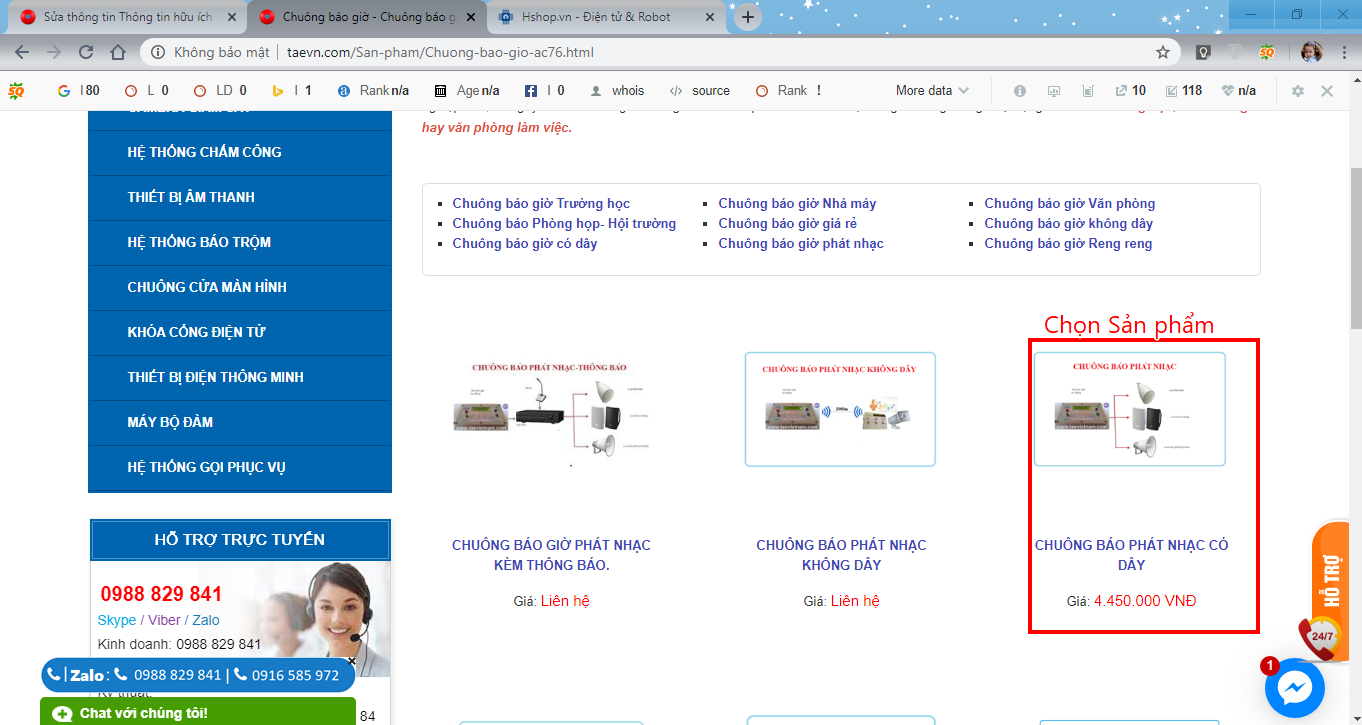
Task: Call Zalo number 0916 585 972
Action: pos(285,675)
